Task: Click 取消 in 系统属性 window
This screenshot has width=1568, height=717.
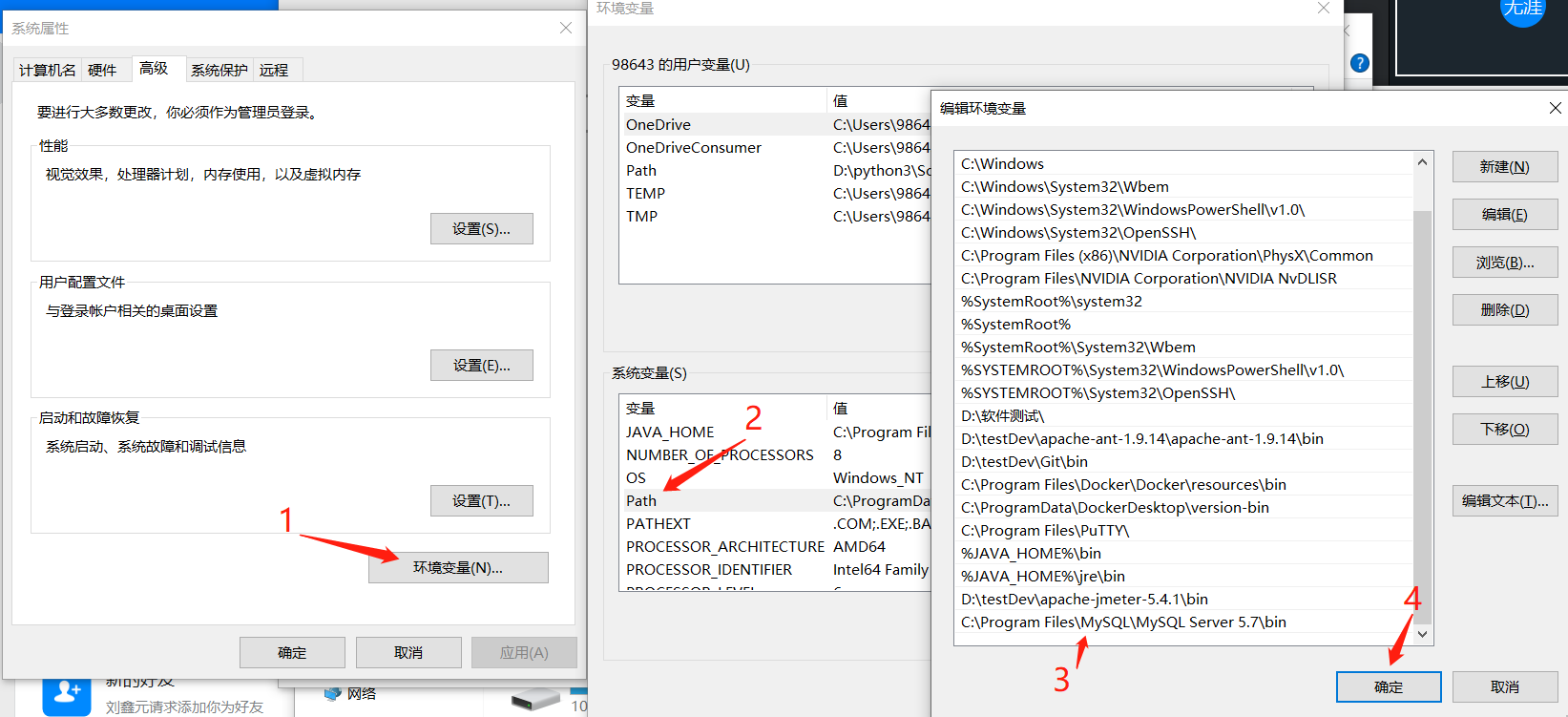Action: click(x=408, y=653)
